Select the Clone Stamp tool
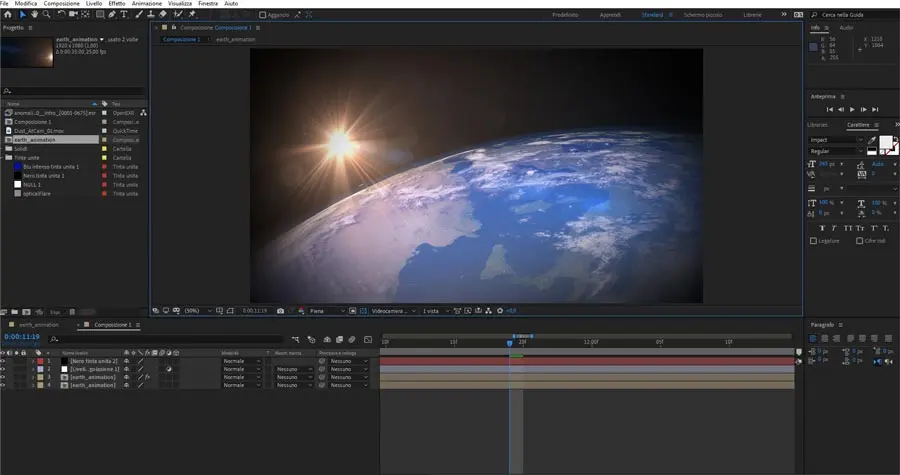 (150, 14)
